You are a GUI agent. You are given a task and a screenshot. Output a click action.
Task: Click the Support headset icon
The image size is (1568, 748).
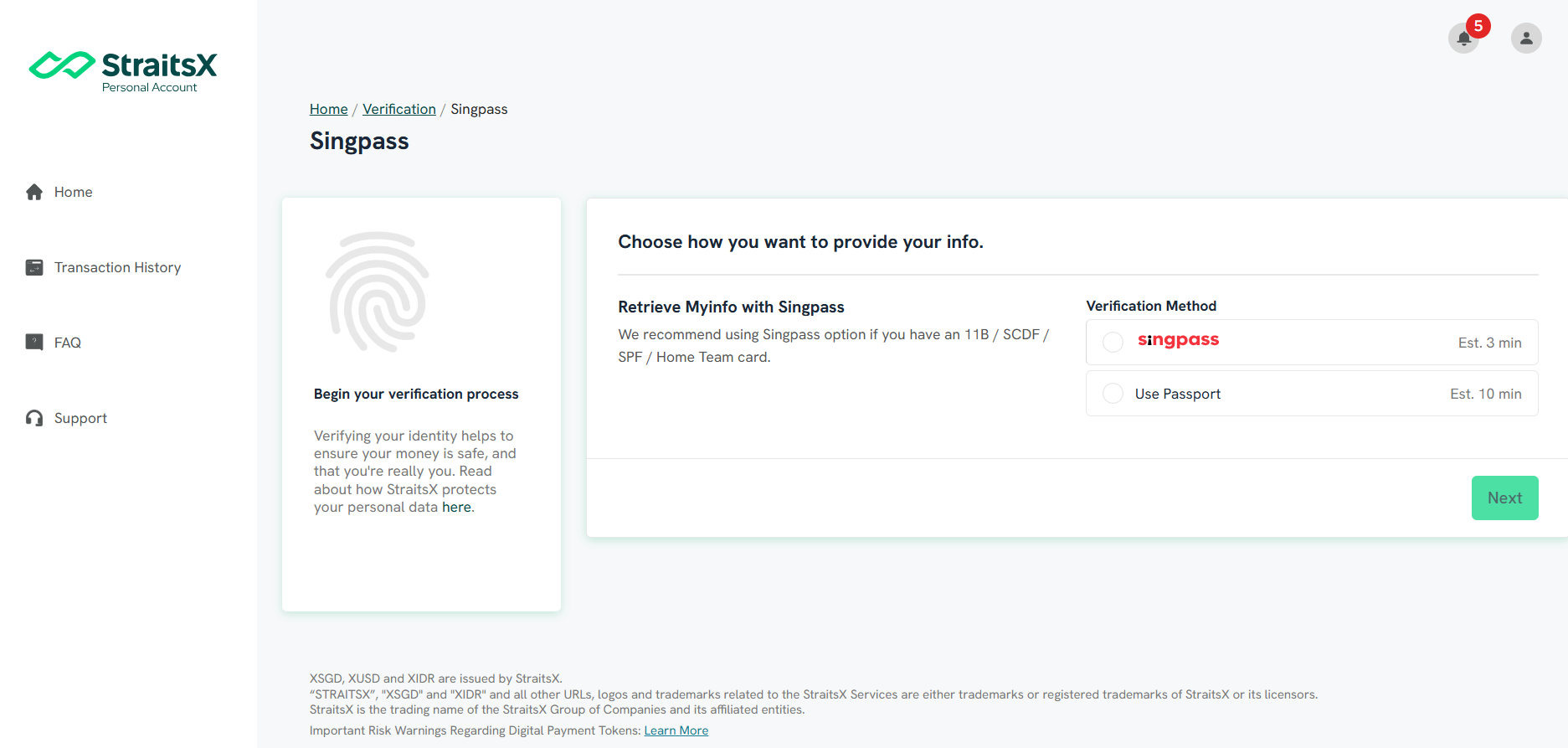click(34, 418)
